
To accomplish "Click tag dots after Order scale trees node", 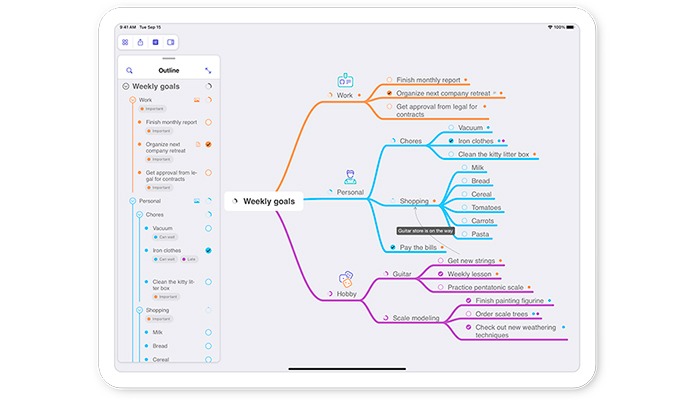I will (536, 314).
